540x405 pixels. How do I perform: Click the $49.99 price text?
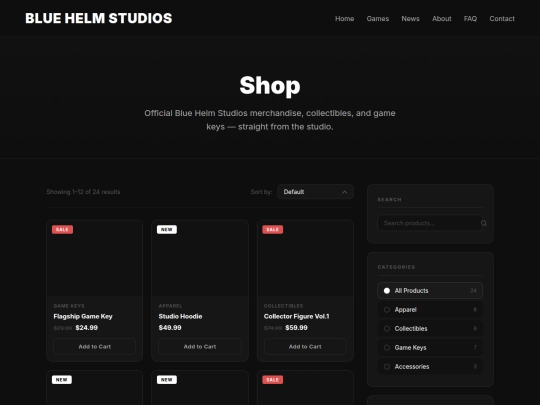tap(170, 328)
